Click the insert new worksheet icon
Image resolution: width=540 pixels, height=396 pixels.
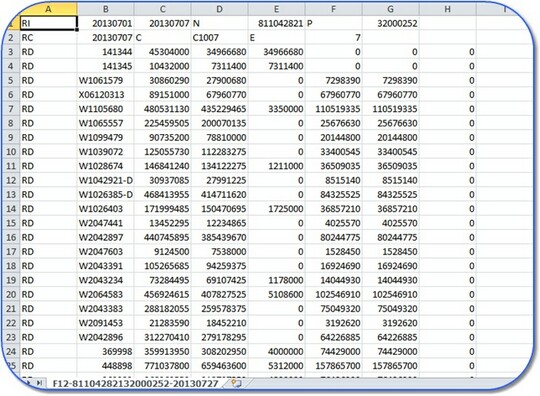(236, 383)
